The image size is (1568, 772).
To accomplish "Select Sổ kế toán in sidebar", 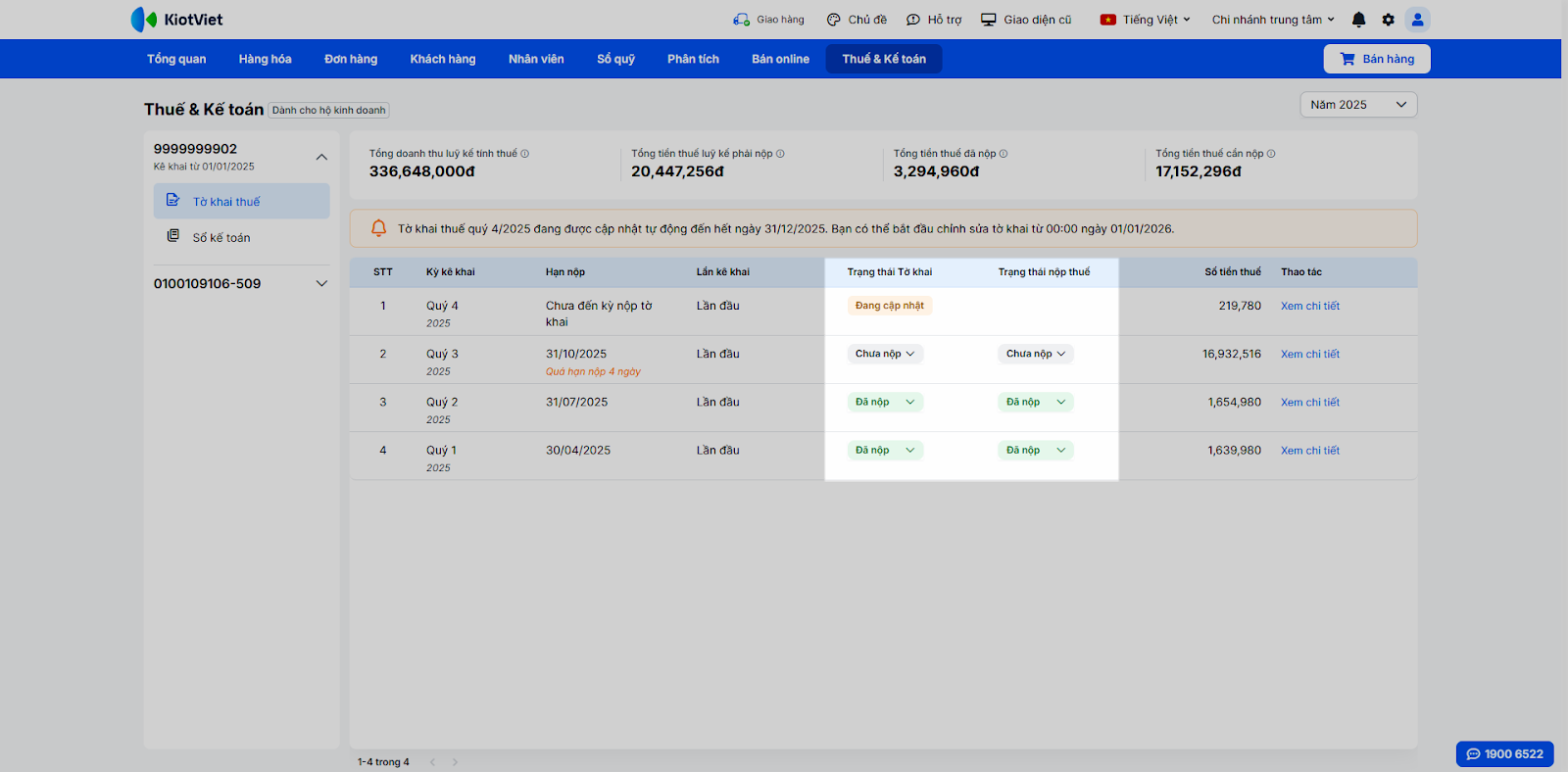I will pyautogui.click(x=220, y=237).
